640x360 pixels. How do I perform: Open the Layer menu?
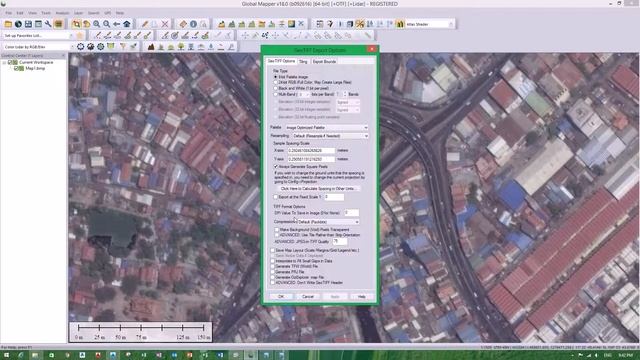click(x=78, y=13)
